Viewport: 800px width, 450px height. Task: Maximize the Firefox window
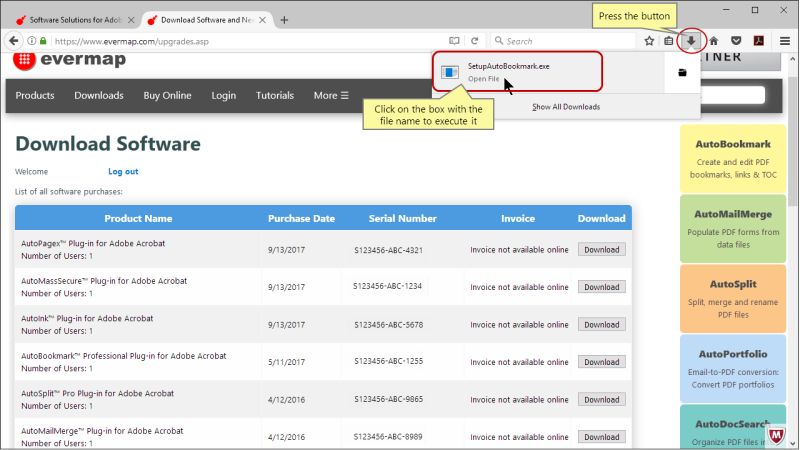(x=755, y=10)
